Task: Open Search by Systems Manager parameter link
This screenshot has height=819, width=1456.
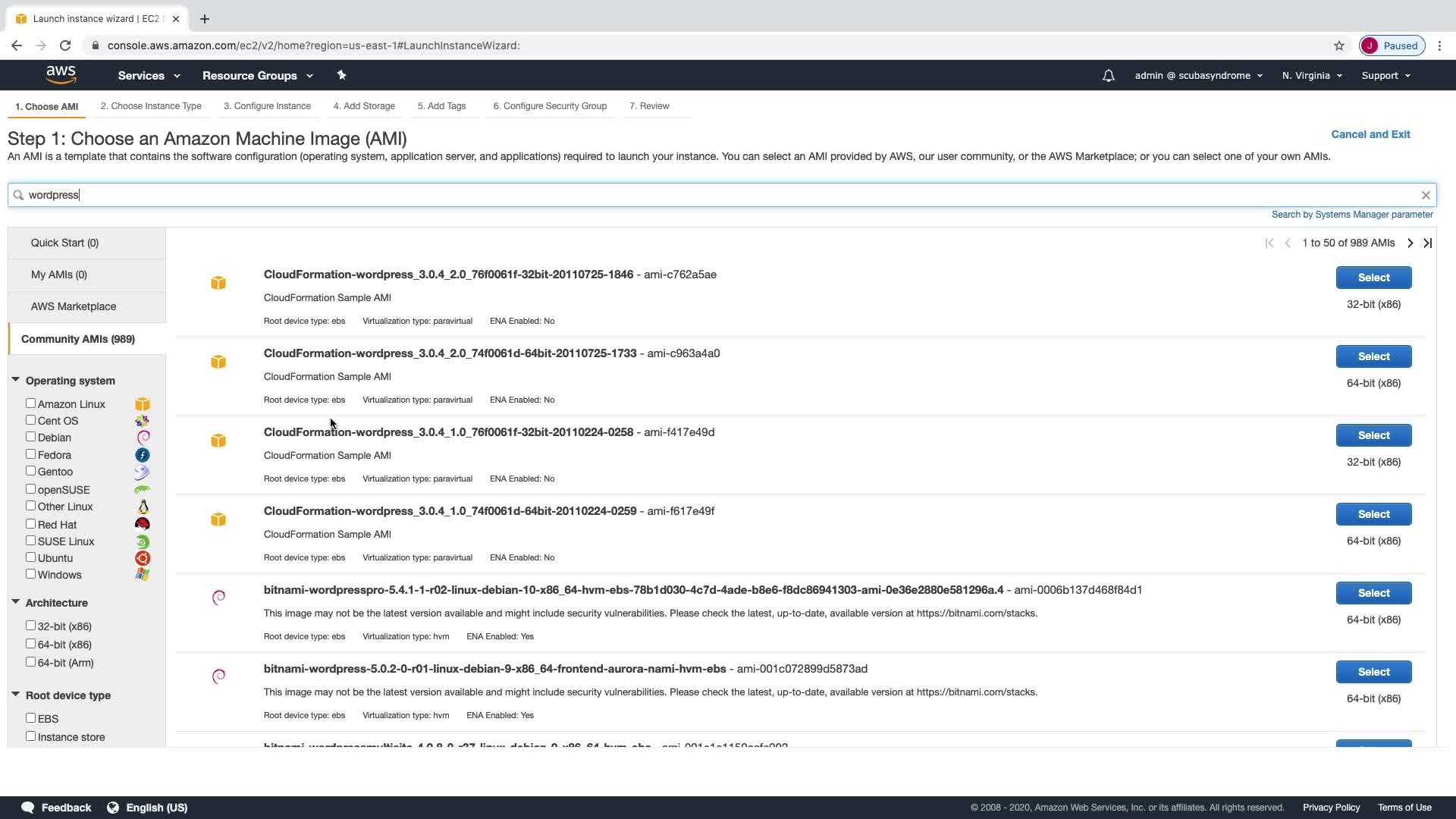Action: point(1351,215)
